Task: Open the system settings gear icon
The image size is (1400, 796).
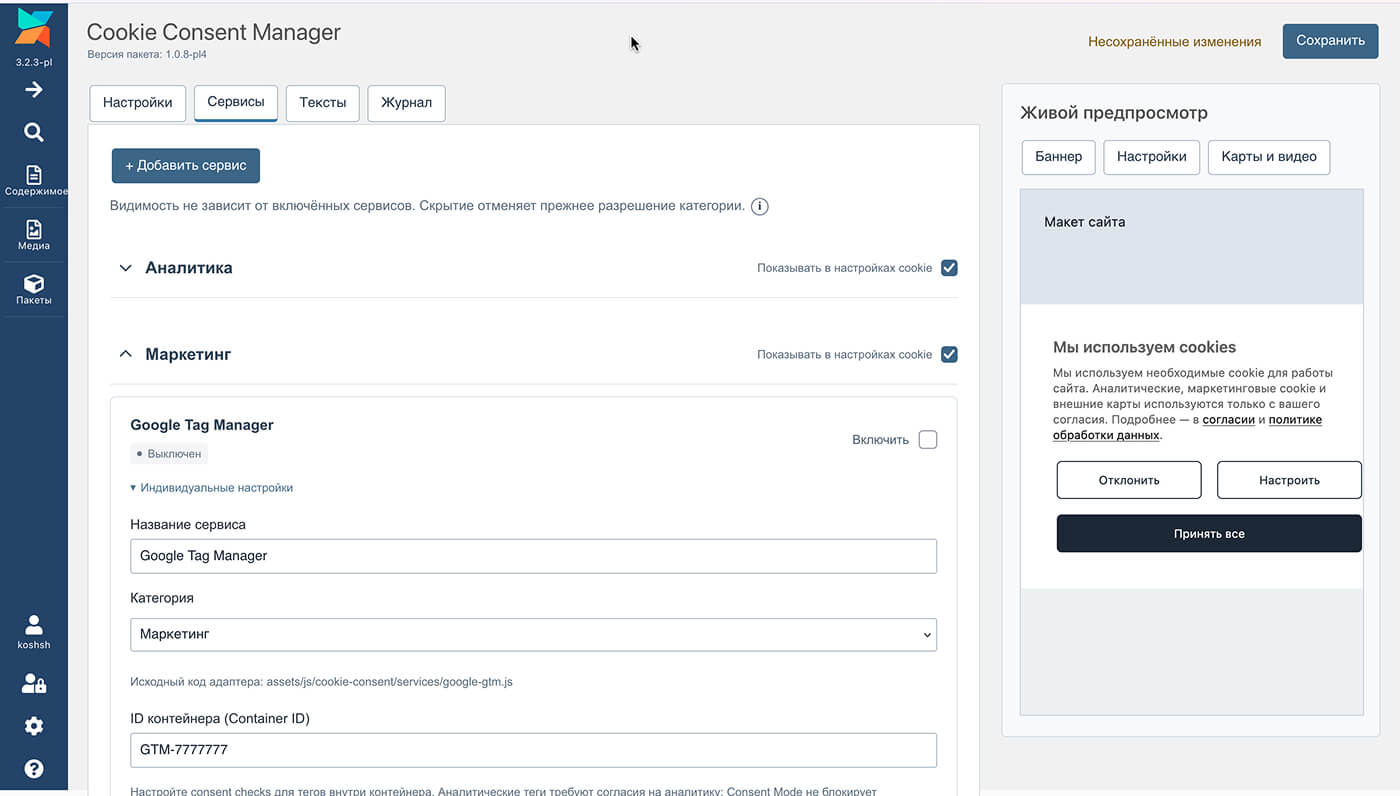Action: [x=34, y=726]
